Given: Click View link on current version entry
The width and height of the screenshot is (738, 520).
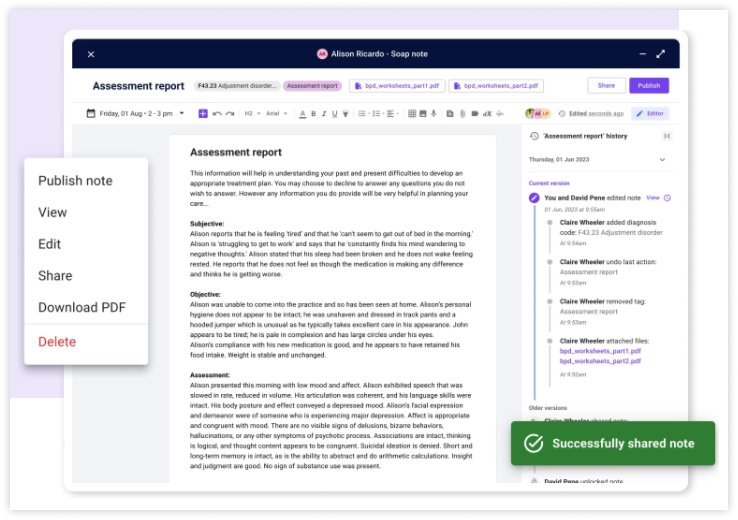Looking at the screenshot, I should [x=653, y=198].
